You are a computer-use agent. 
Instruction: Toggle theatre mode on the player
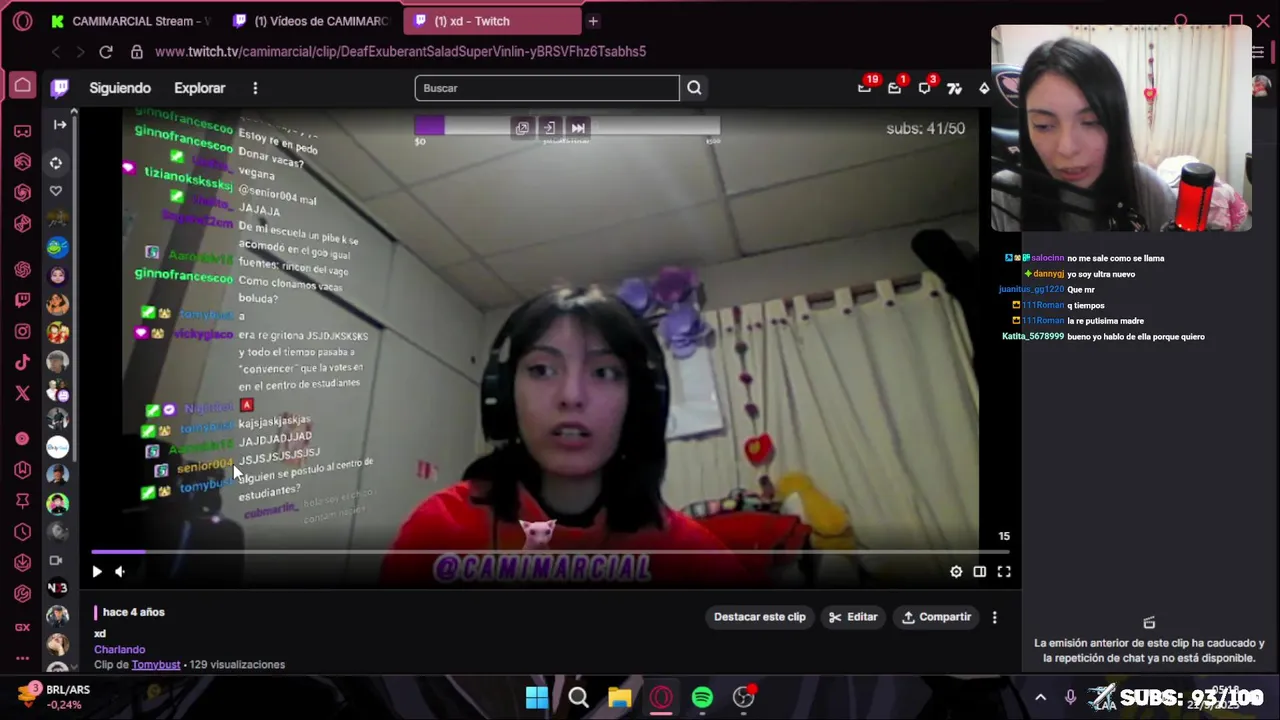click(980, 572)
